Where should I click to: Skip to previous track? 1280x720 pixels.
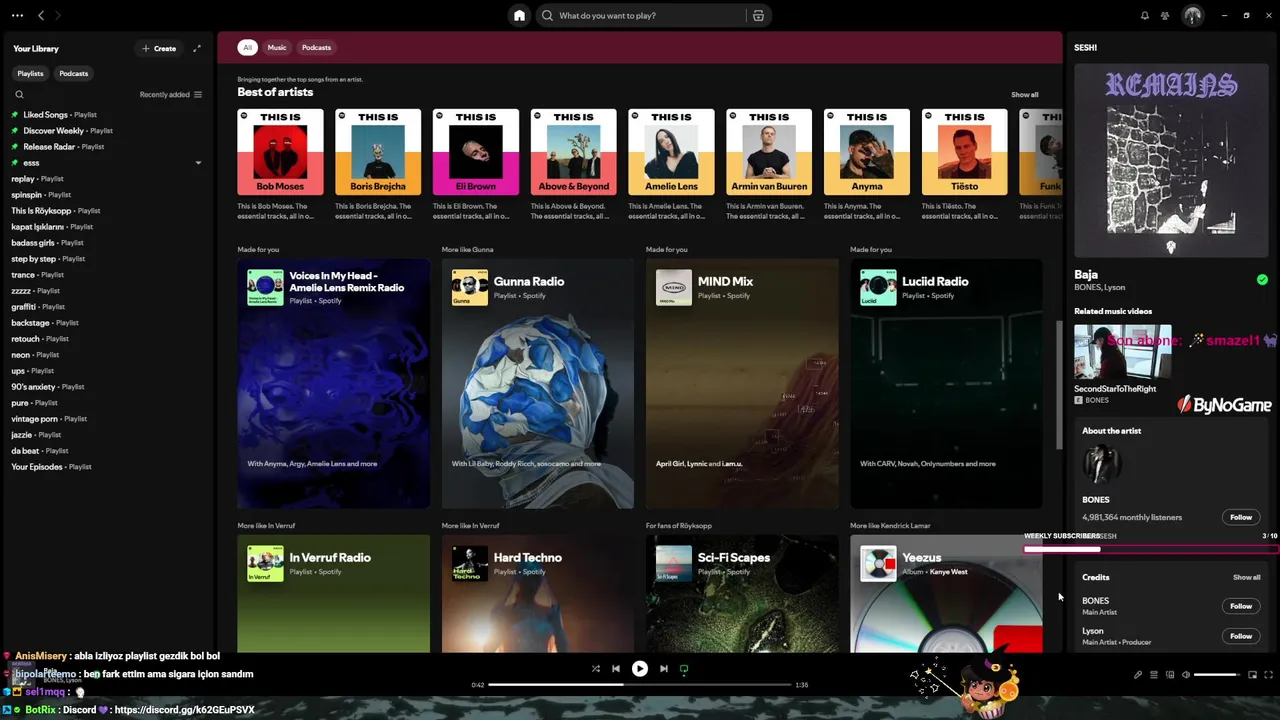pyautogui.click(x=616, y=669)
